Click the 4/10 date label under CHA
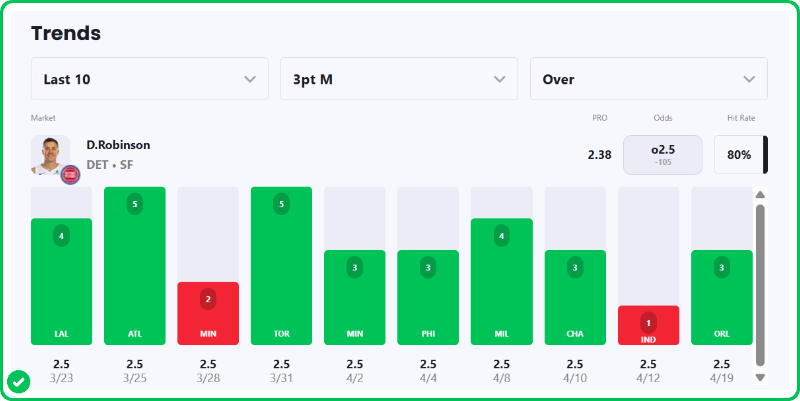Screen dimensions: 800x401 tap(574, 378)
